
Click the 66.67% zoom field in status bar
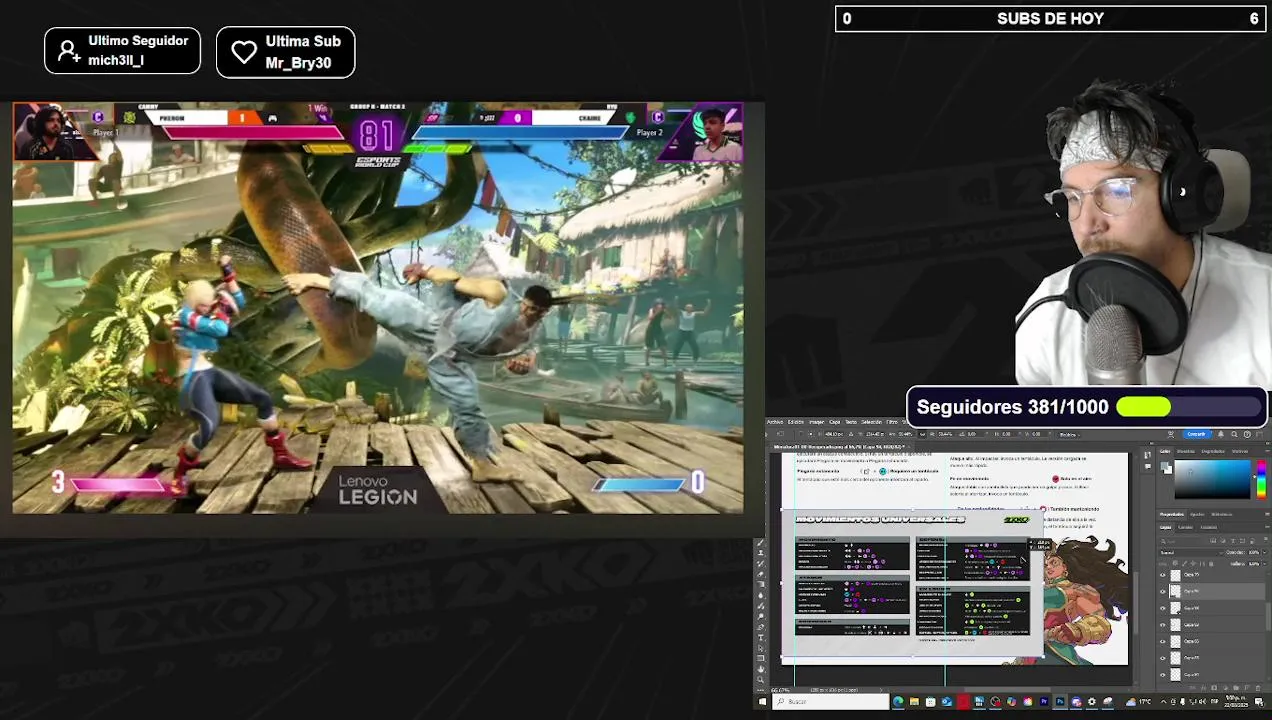(x=781, y=690)
